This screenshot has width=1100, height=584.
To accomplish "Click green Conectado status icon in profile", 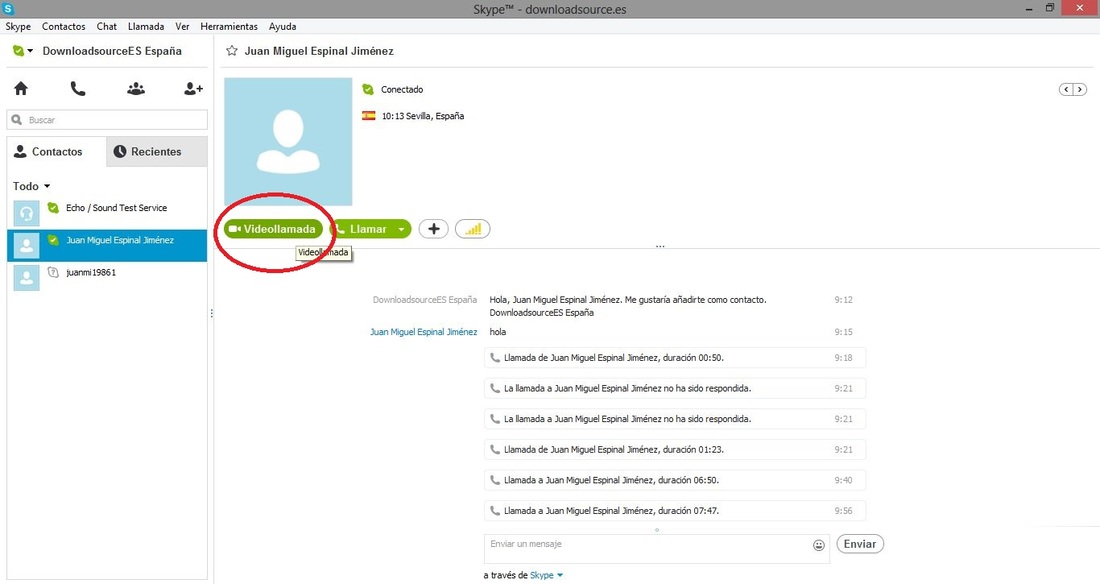I will tap(368, 89).
